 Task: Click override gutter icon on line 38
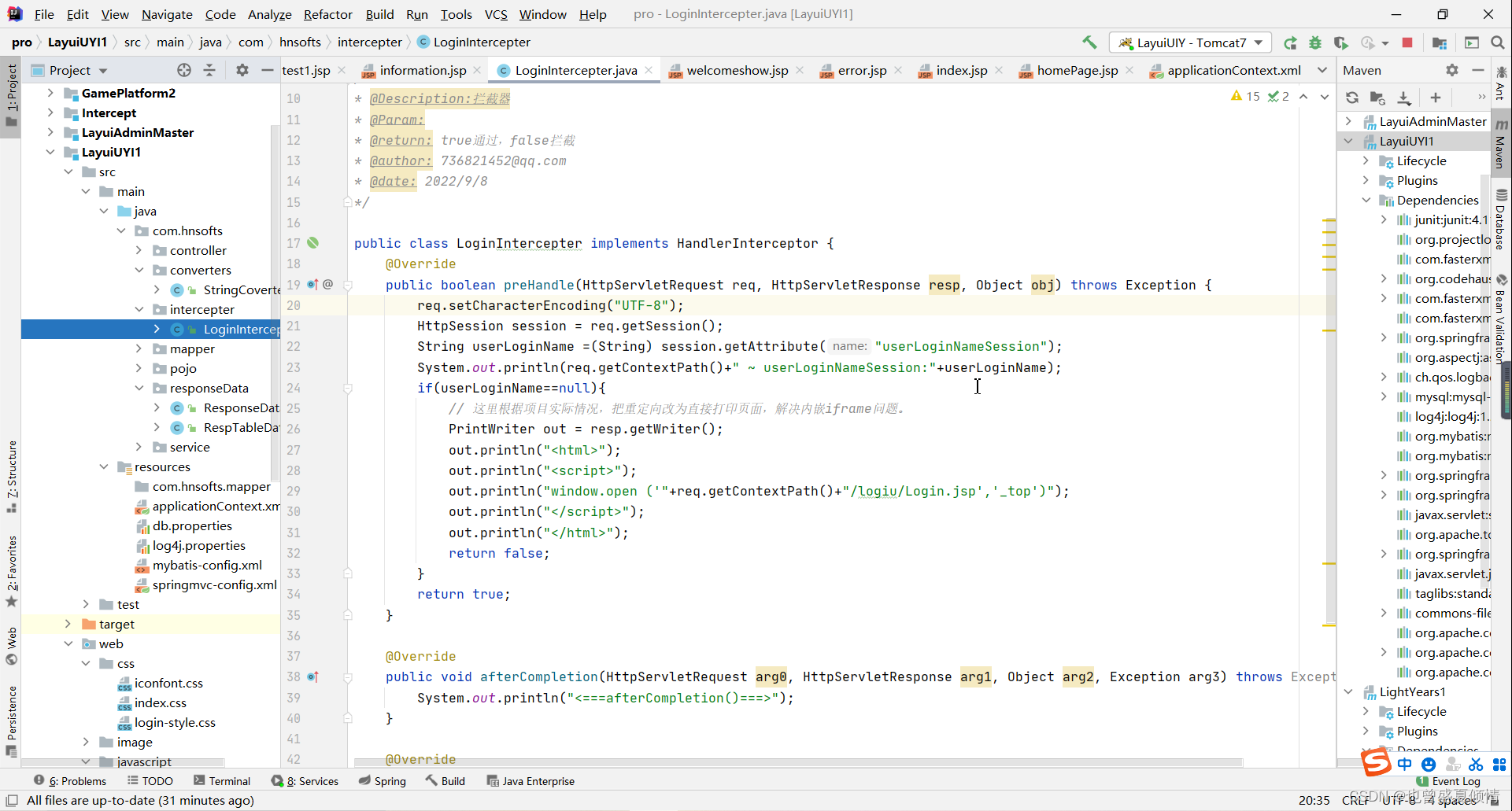(x=312, y=676)
